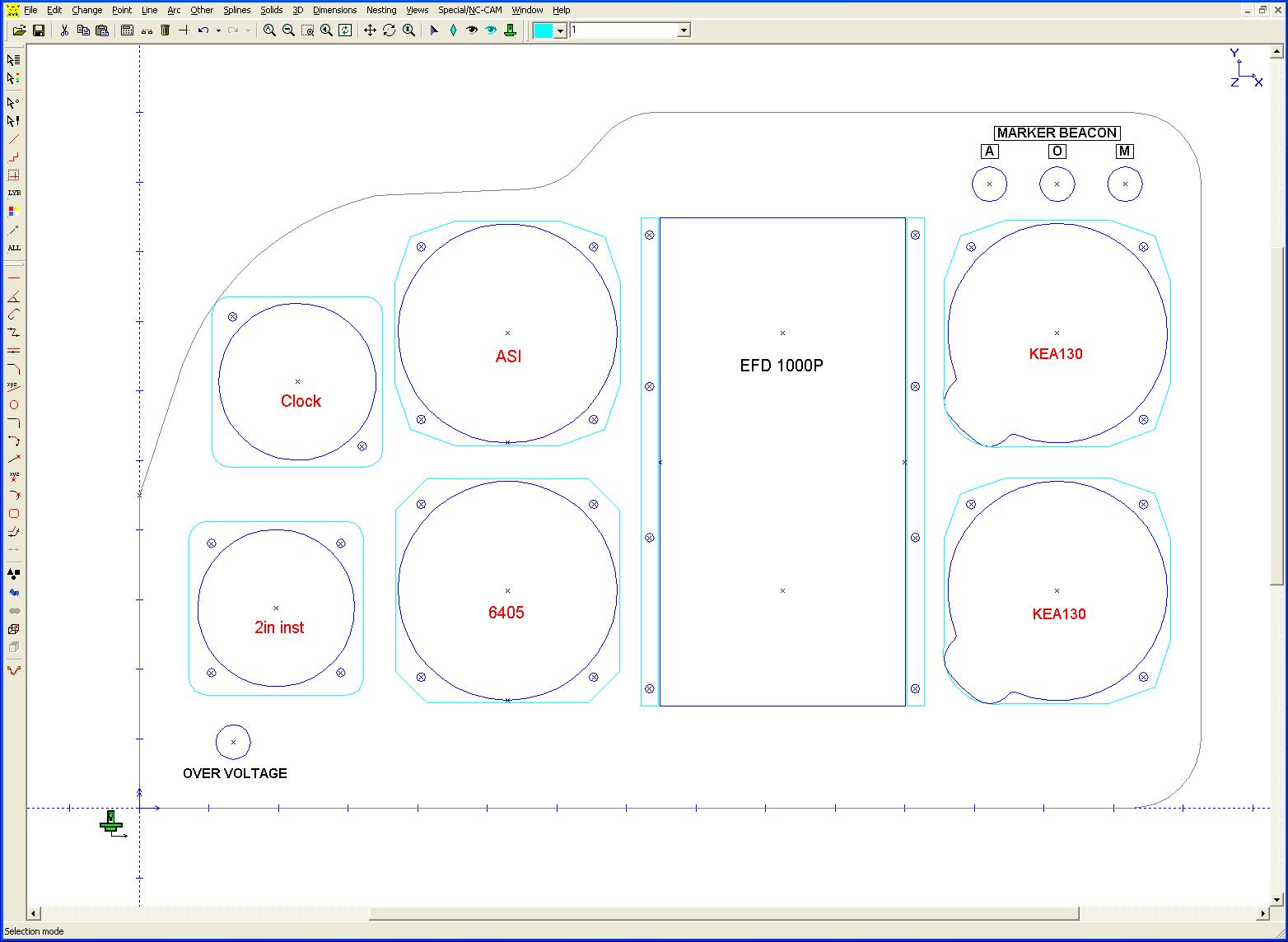Select the stepped polyline tool
This screenshot has height=942, width=1288.
pos(14,156)
